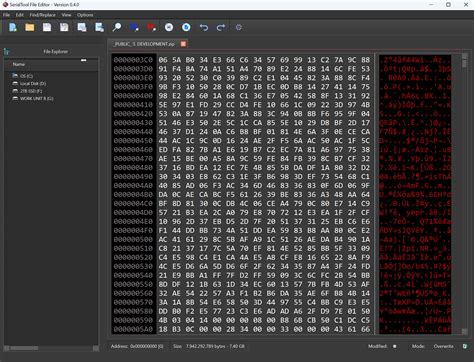Undo the last edit

click(204, 27)
